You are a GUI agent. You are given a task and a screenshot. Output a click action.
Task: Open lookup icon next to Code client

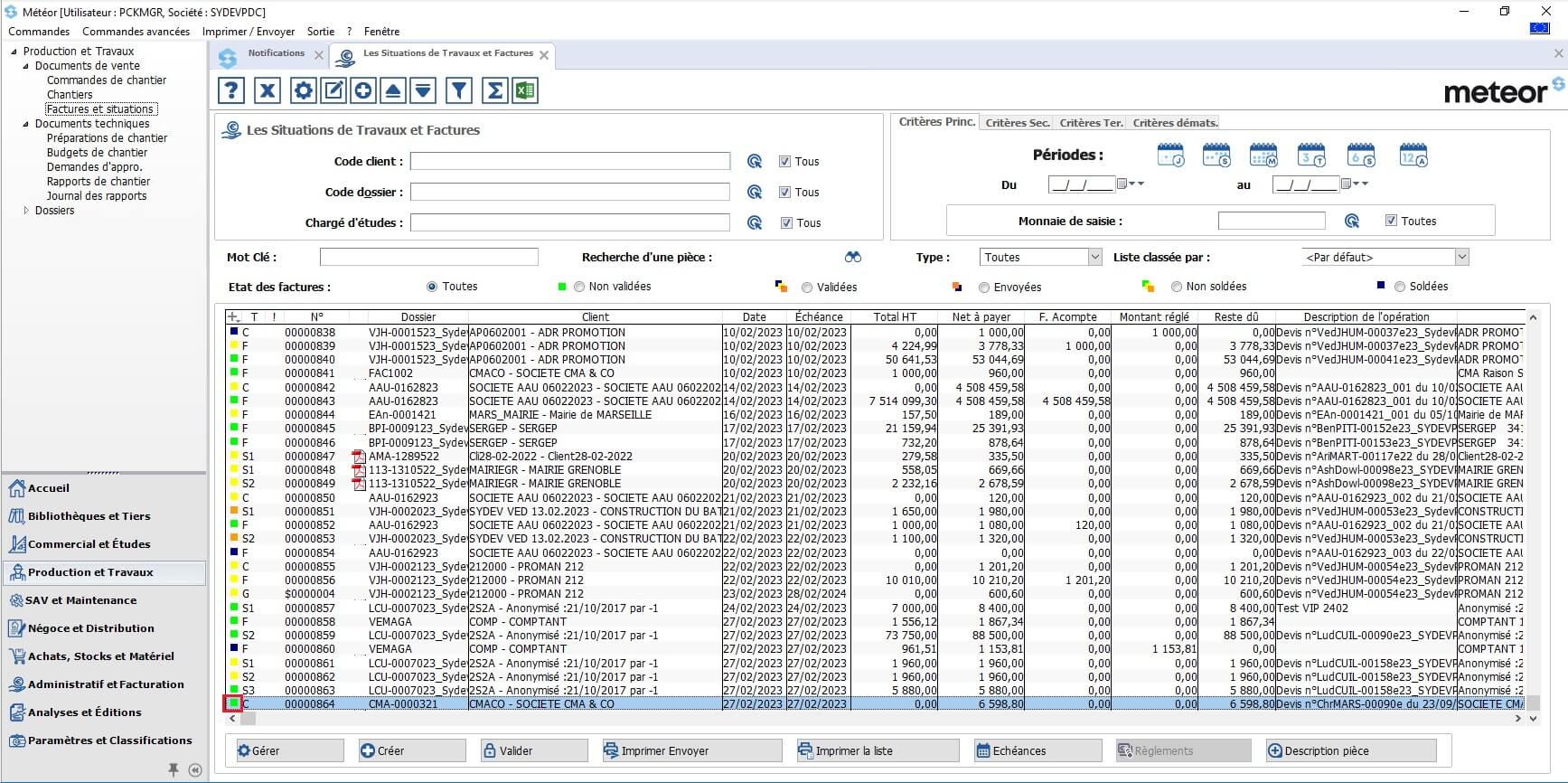coord(755,162)
